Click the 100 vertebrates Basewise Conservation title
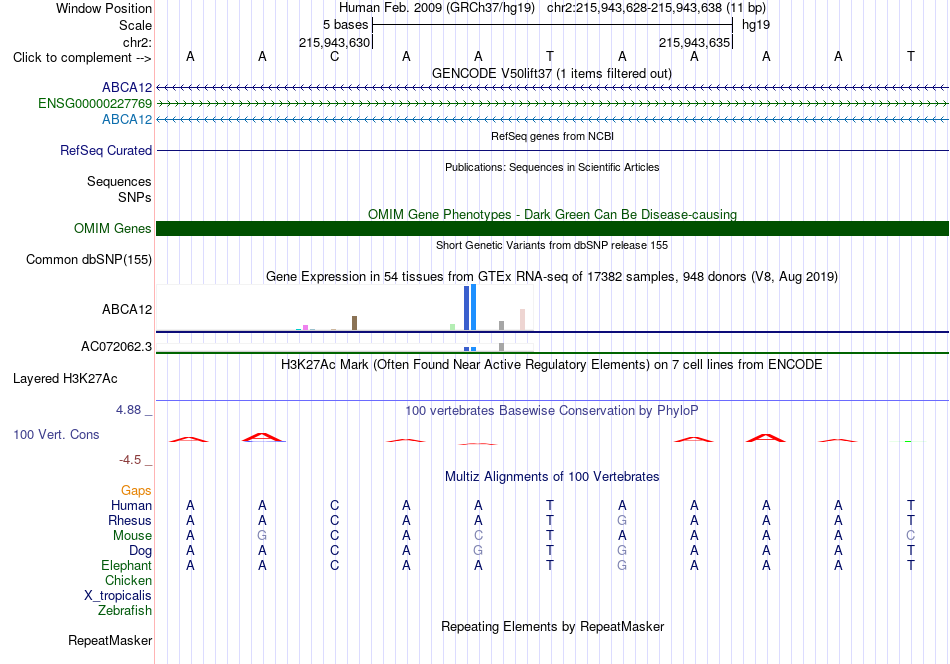The image size is (950, 664). pyautogui.click(x=551, y=411)
